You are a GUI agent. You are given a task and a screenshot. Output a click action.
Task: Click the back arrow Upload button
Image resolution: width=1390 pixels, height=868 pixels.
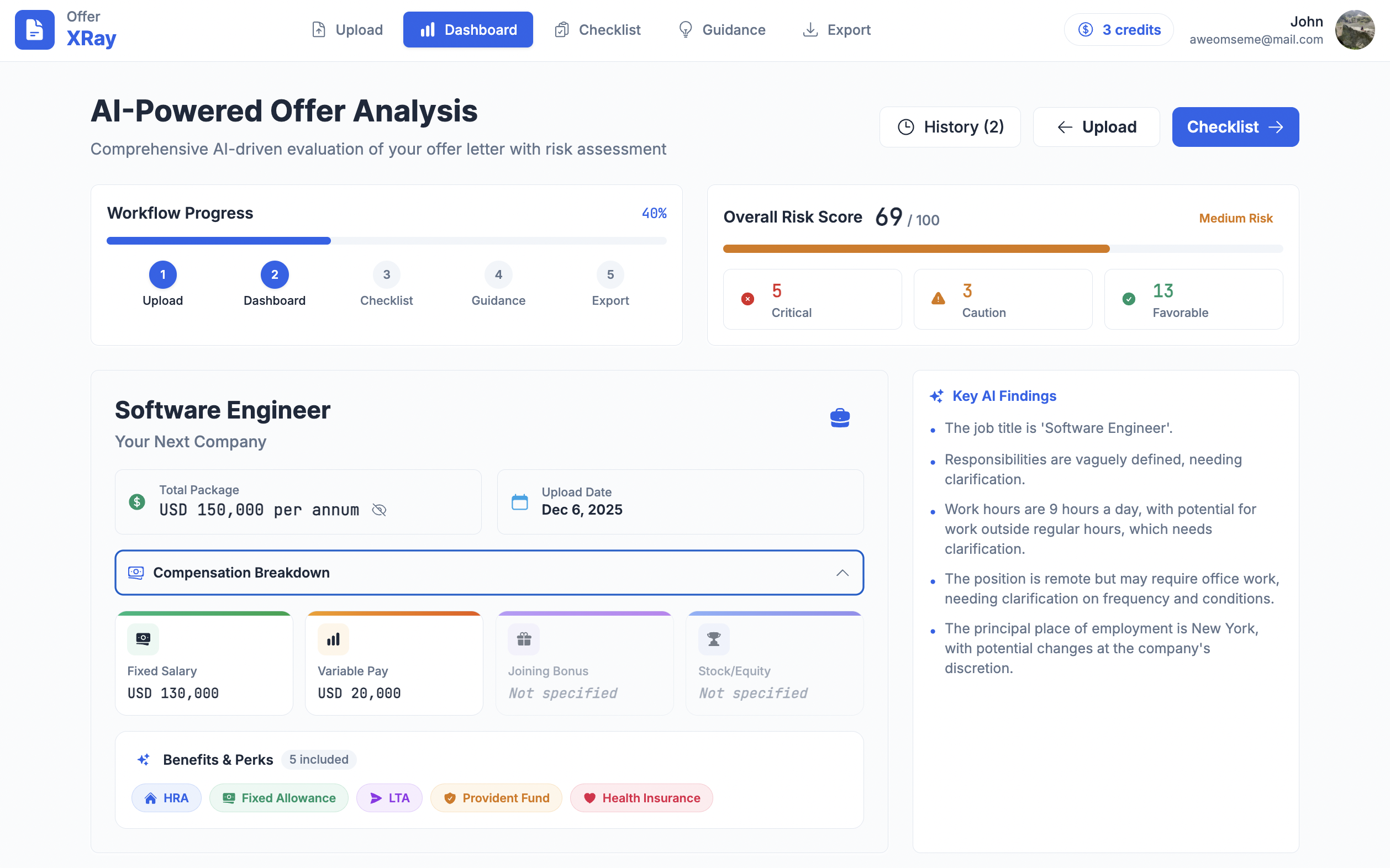tap(1096, 127)
